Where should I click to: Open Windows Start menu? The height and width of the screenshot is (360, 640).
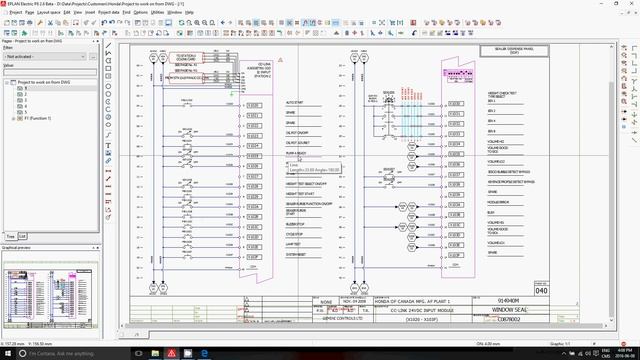coord(8,353)
